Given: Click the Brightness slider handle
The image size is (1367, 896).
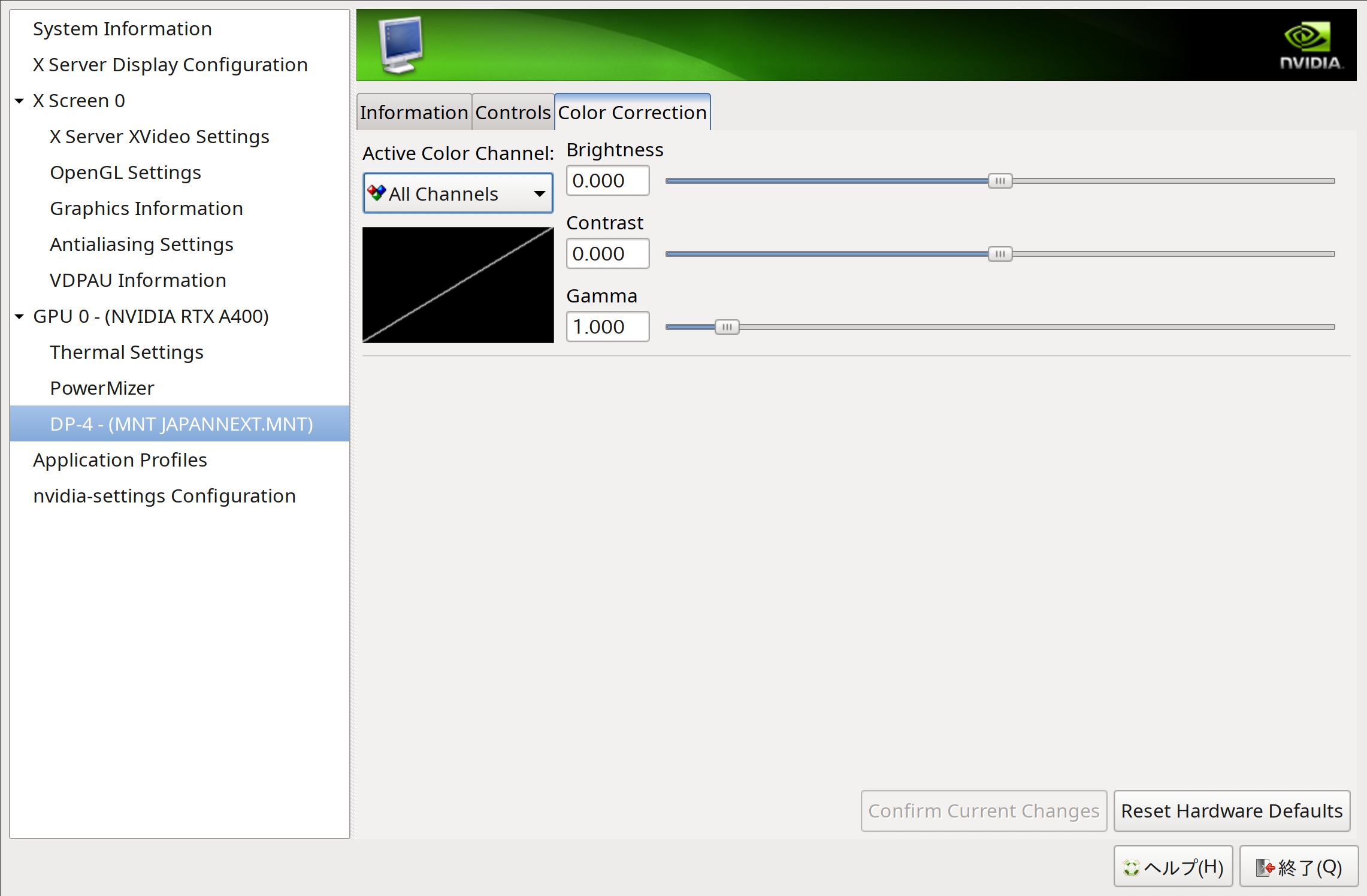Looking at the screenshot, I should click(x=1000, y=181).
